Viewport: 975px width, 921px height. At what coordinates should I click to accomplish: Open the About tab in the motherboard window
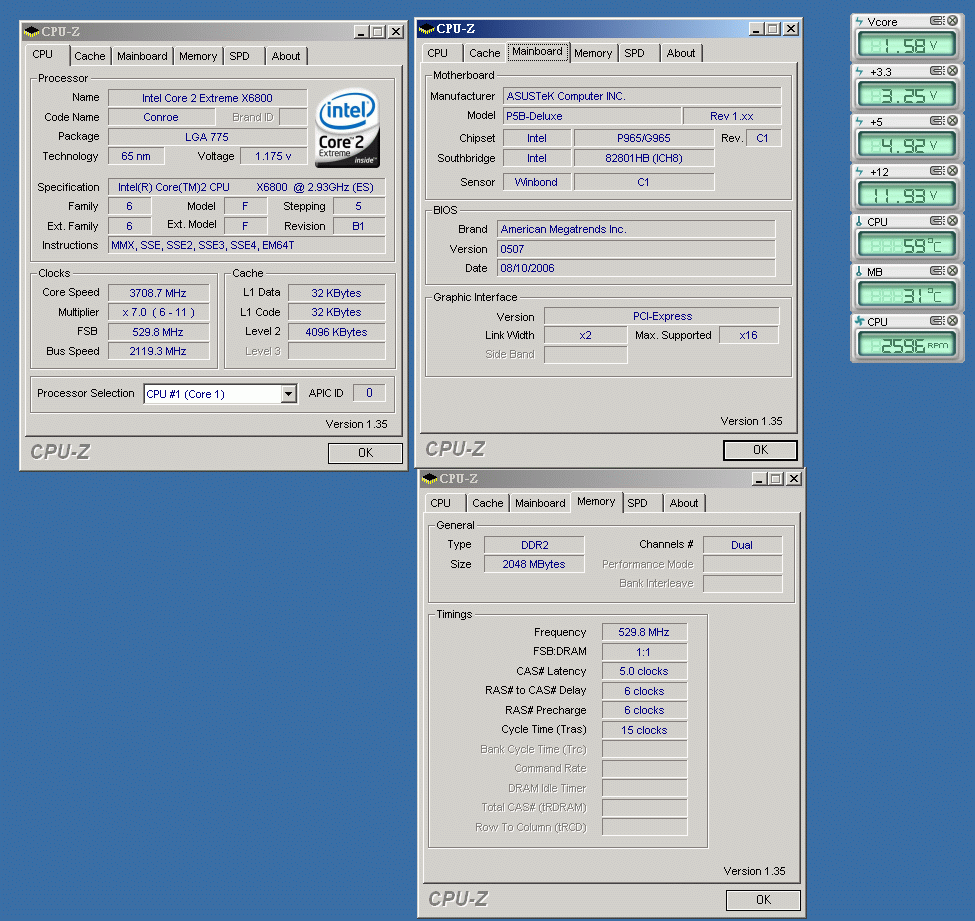click(681, 53)
